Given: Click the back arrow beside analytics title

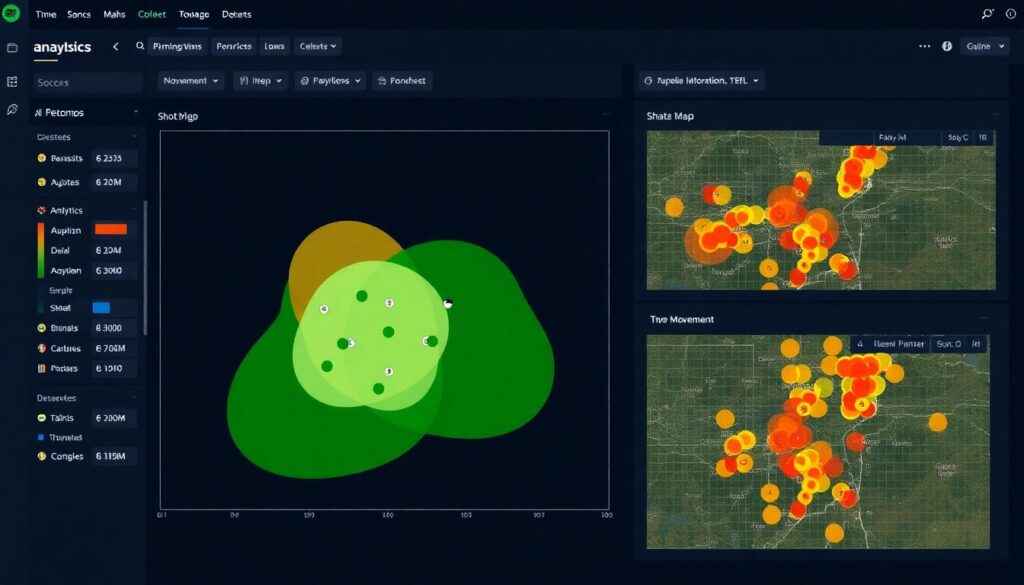Looking at the screenshot, I should pyautogui.click(x=115, y=46).
